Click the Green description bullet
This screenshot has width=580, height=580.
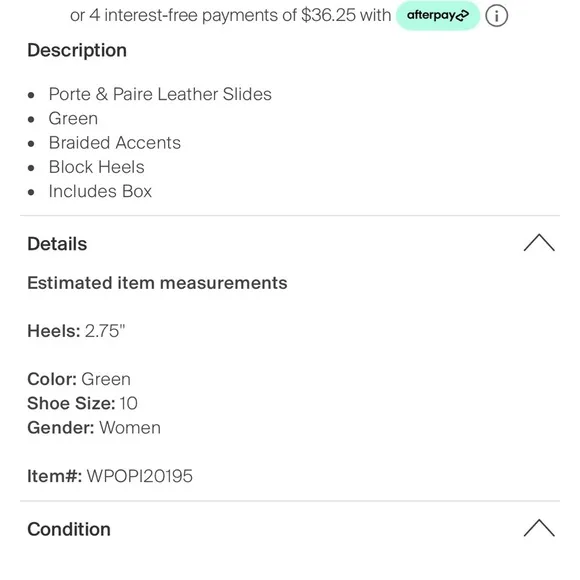(x=73, y=118)
